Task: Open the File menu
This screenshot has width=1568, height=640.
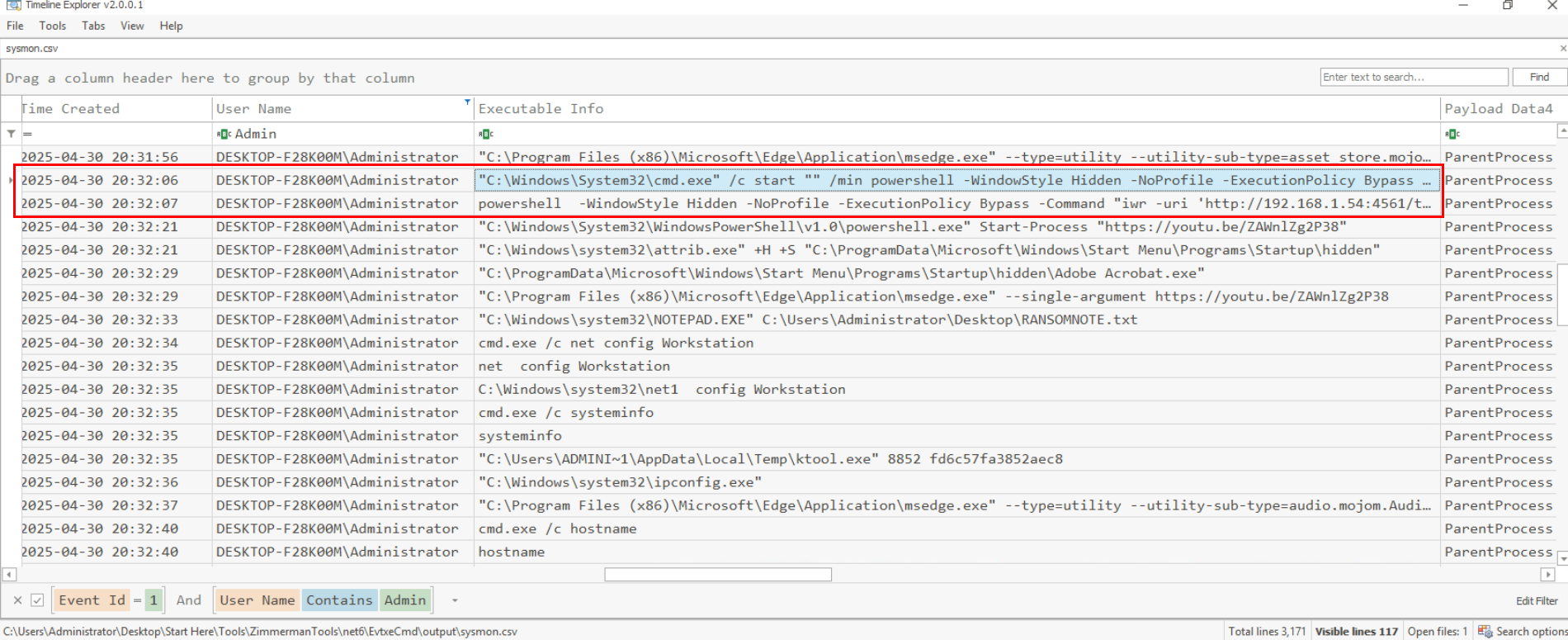Action: point(15,26)
